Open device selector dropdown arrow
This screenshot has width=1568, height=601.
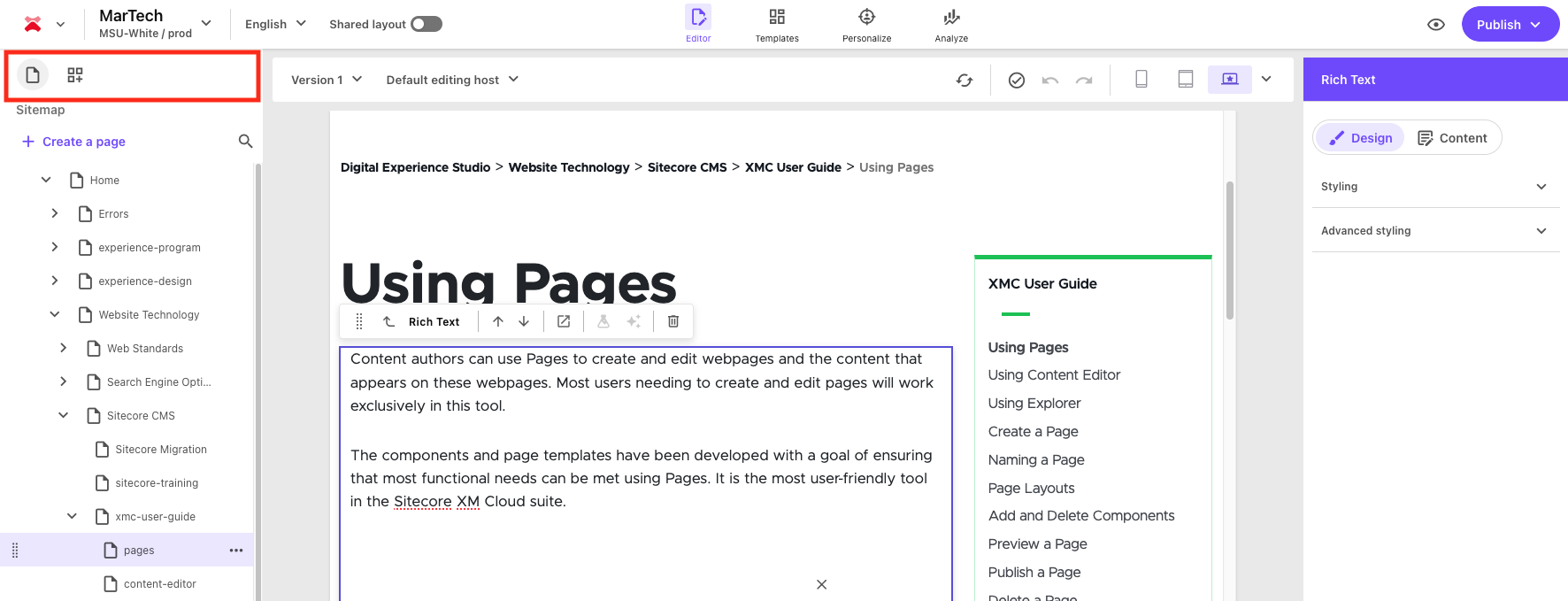coord(1266,79)
